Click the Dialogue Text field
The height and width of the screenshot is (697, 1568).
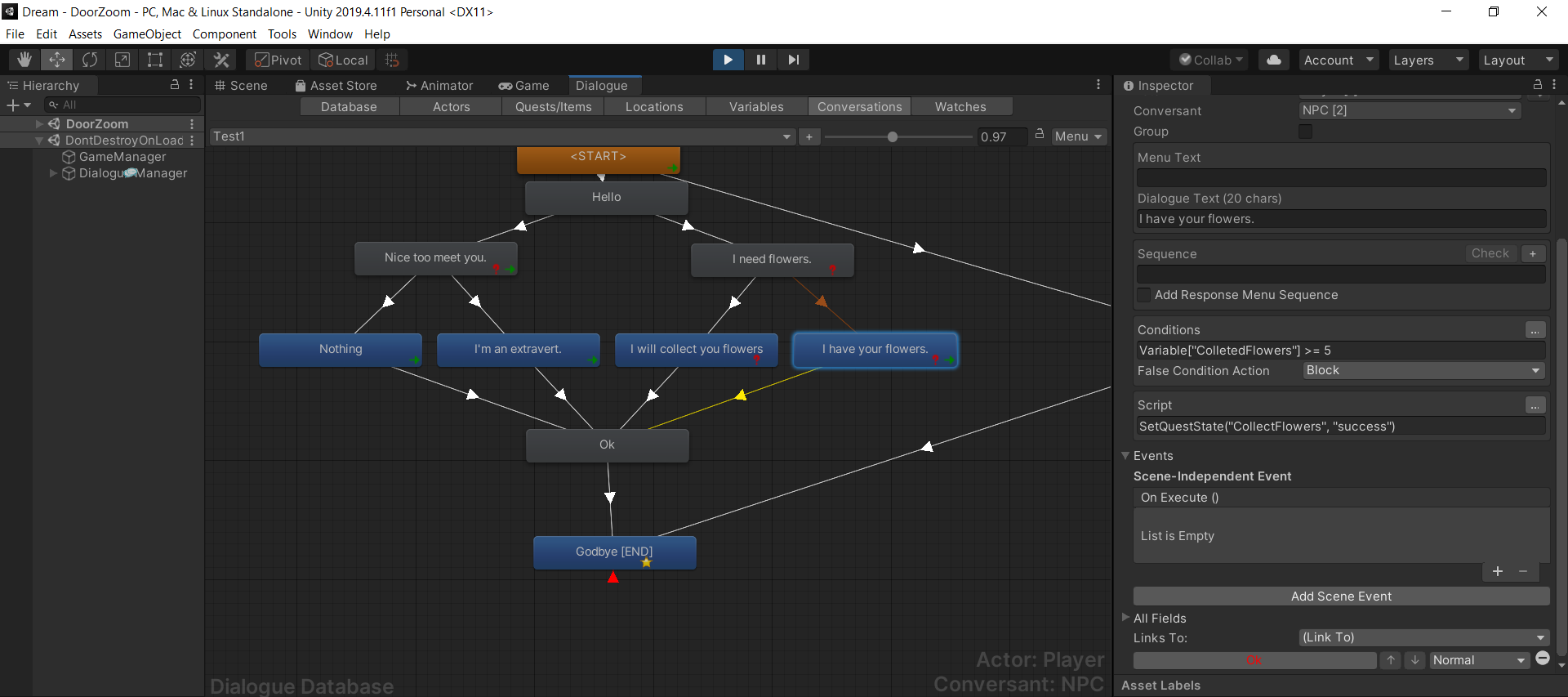click(x=1341, y=219)
